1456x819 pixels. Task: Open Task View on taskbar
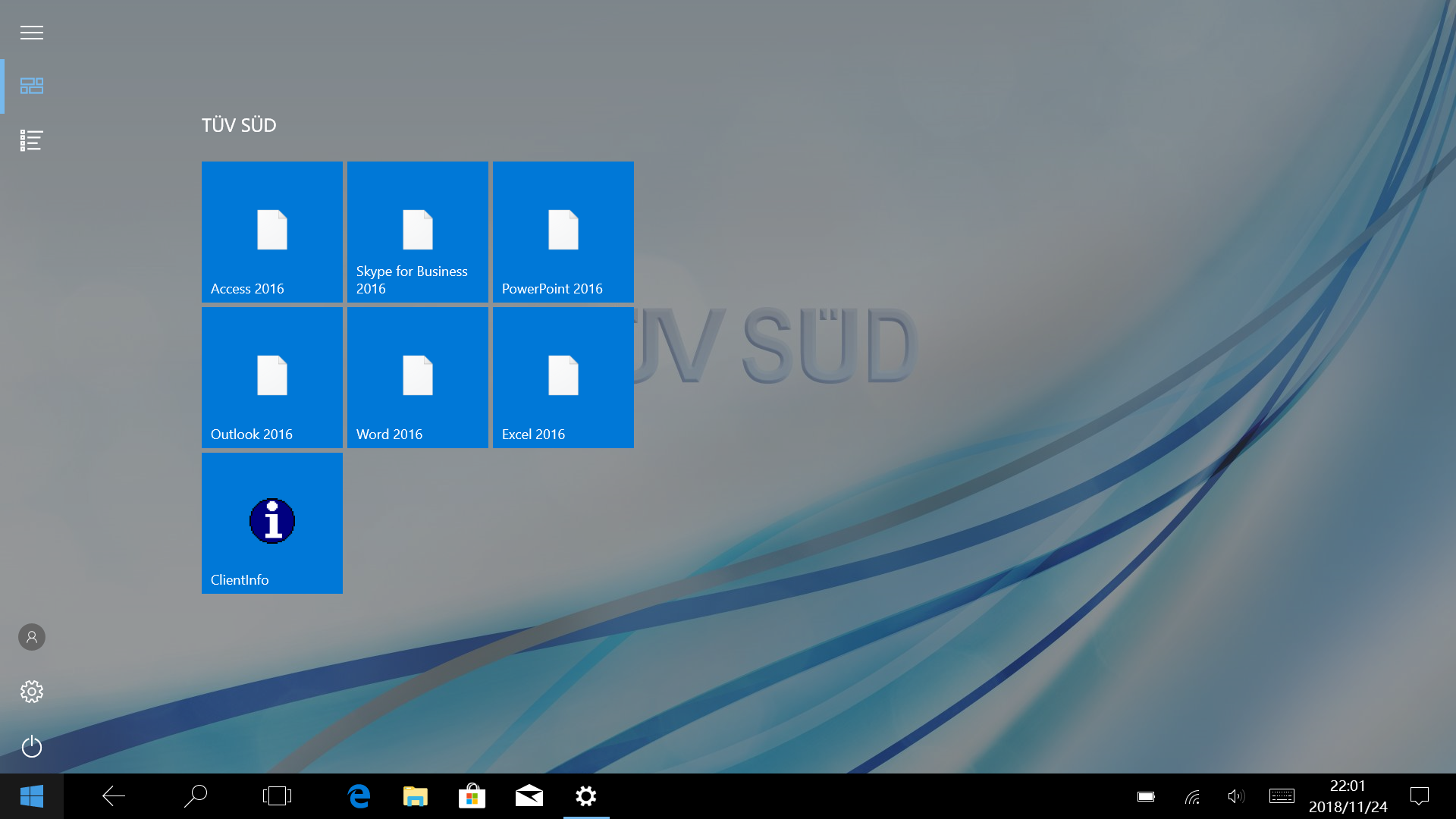point(277,796)
